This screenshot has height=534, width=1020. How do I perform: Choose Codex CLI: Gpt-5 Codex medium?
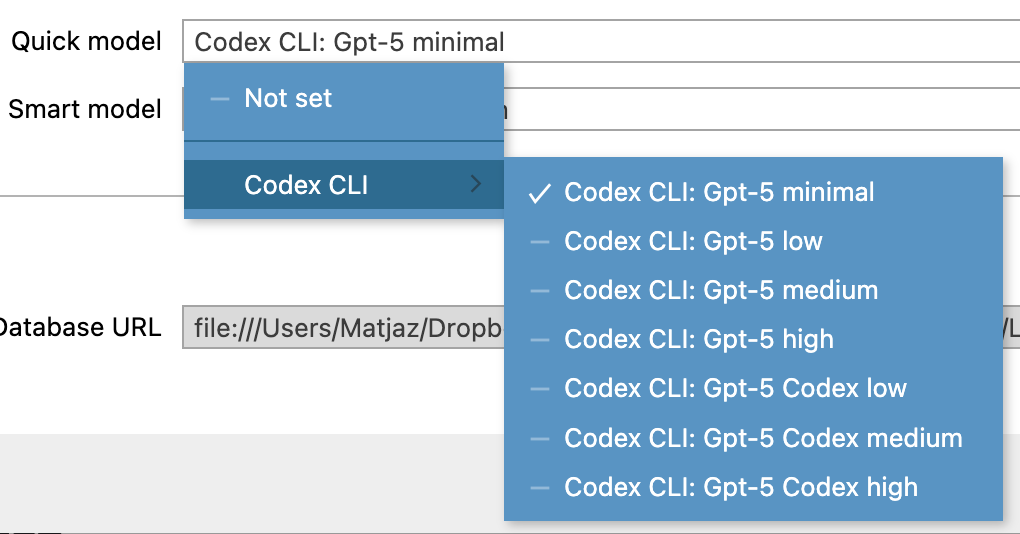tap(763, 438)
